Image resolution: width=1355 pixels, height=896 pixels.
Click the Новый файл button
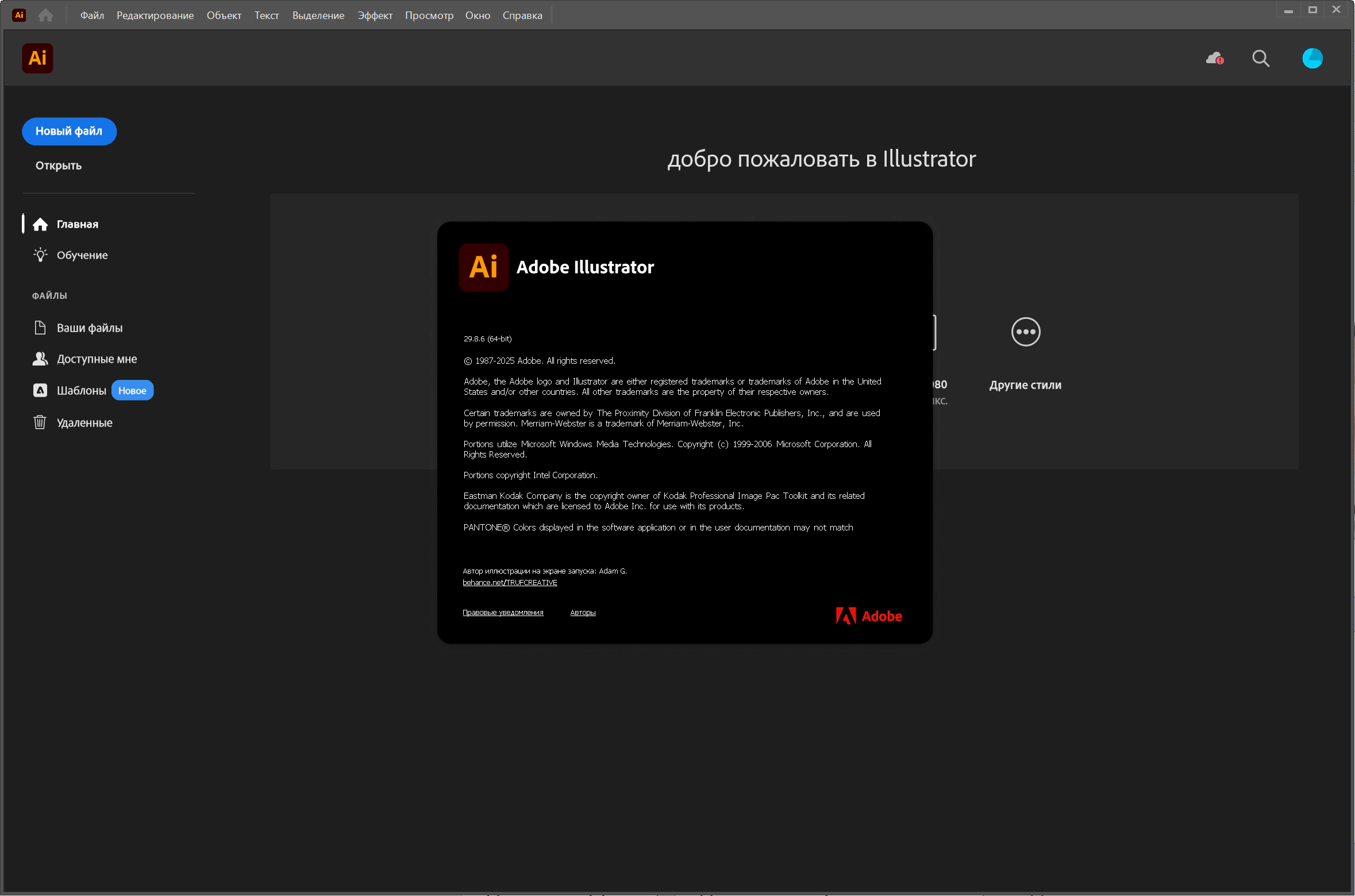pyautogui.click(x=69, y=131)
